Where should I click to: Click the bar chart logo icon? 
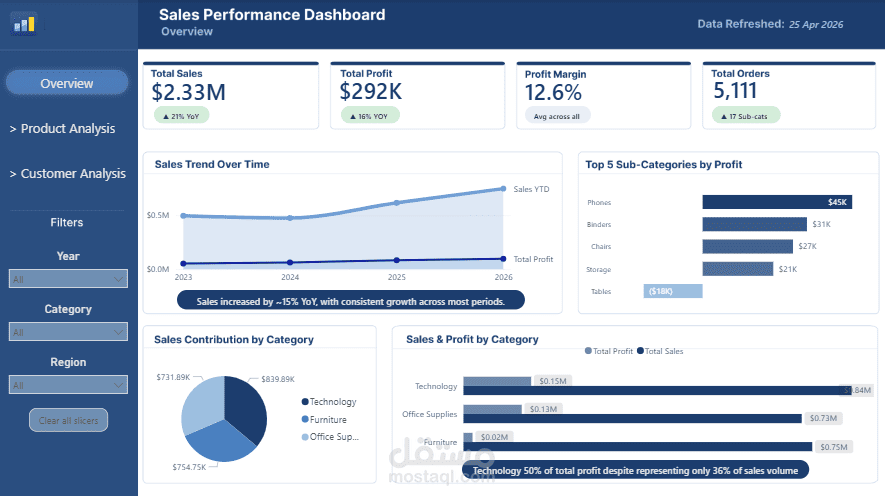tap(24, 24)
